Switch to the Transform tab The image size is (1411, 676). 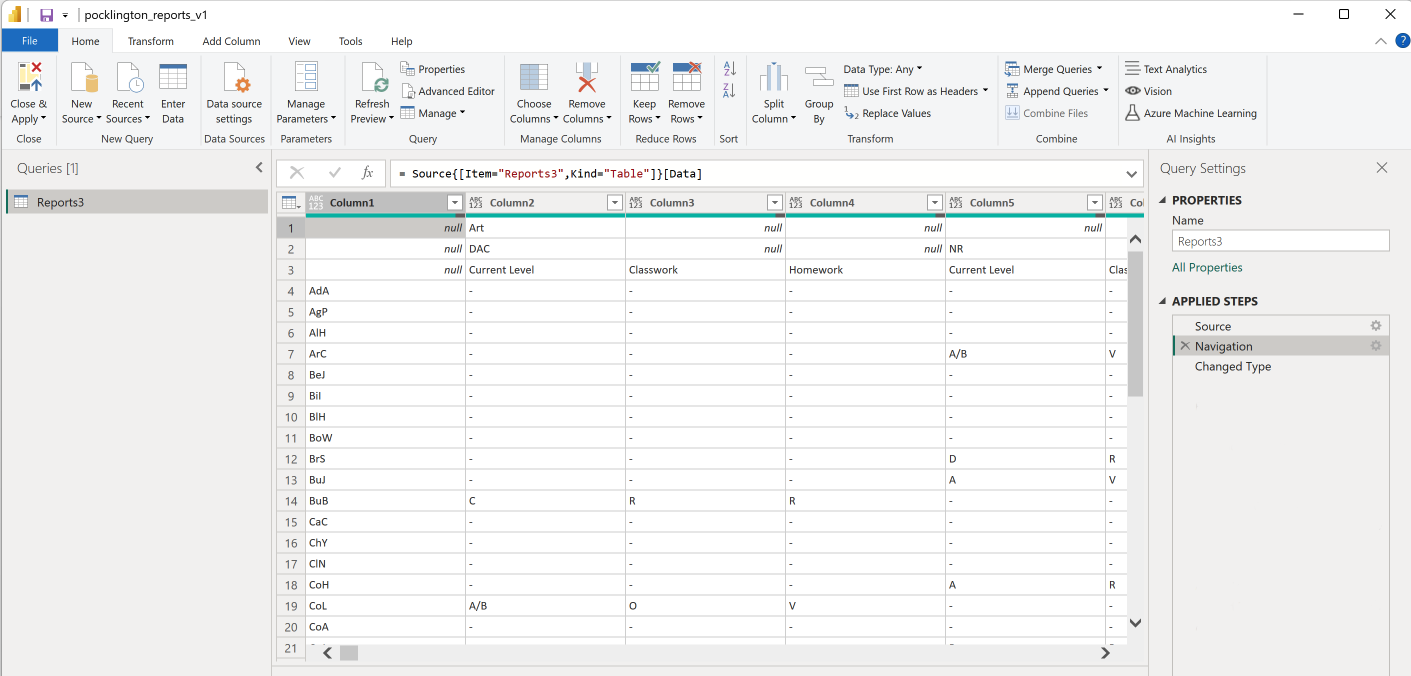[151, 41]
